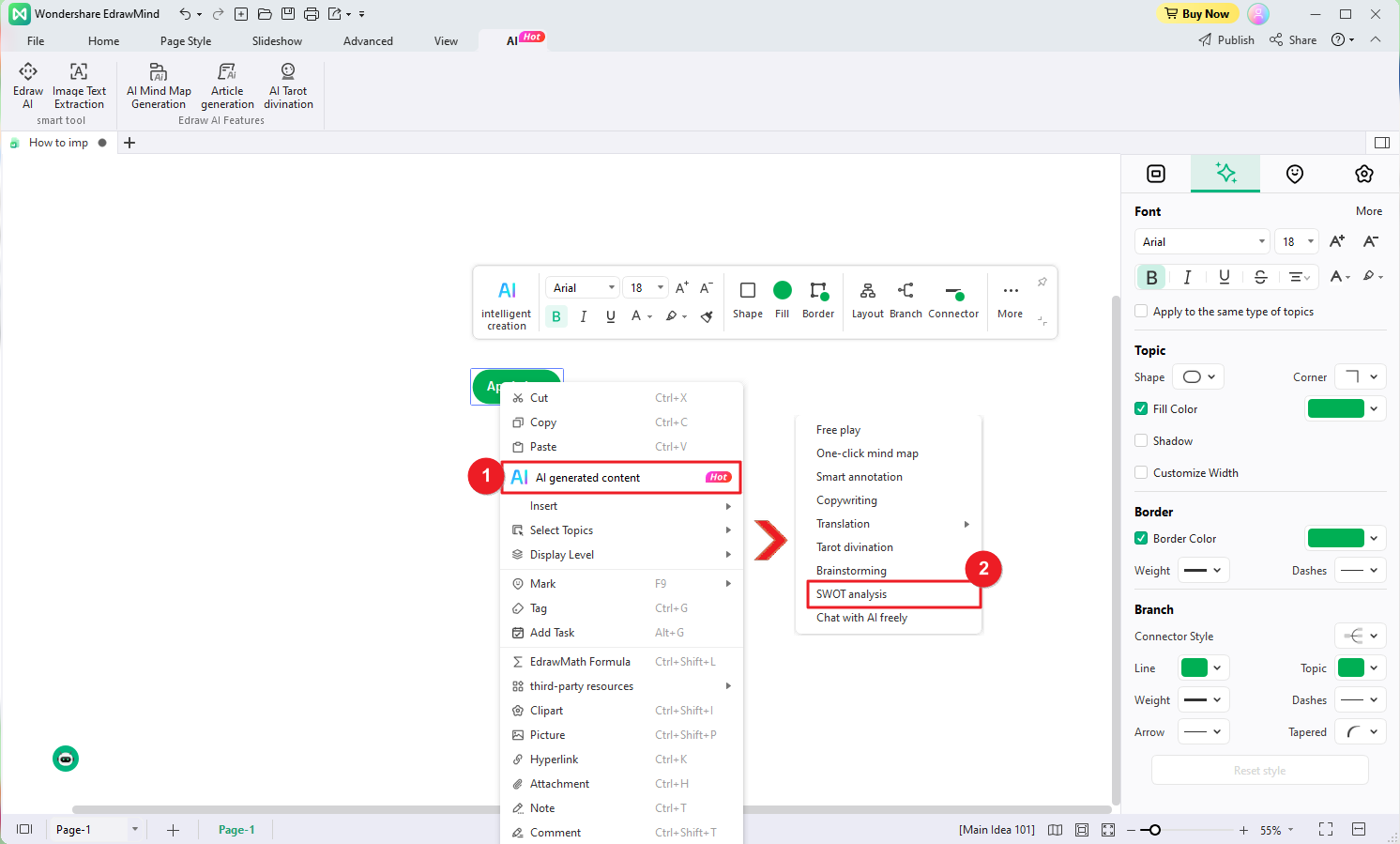
Task: Undo the last action
Action: (186, 14)
